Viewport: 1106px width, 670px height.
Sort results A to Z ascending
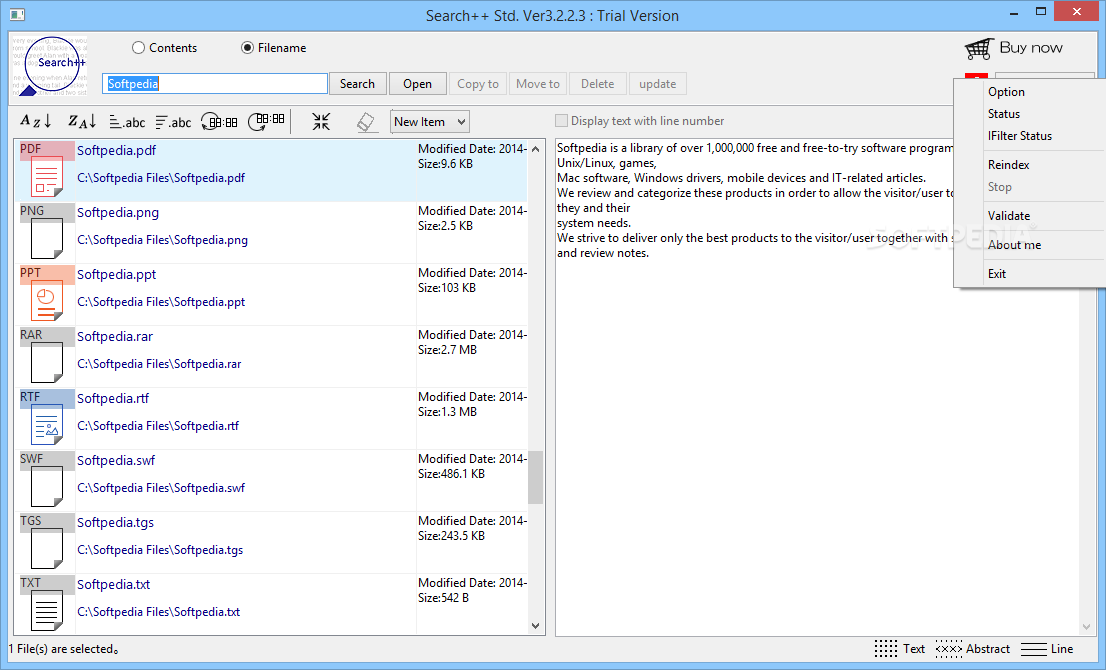coord(36,121)
